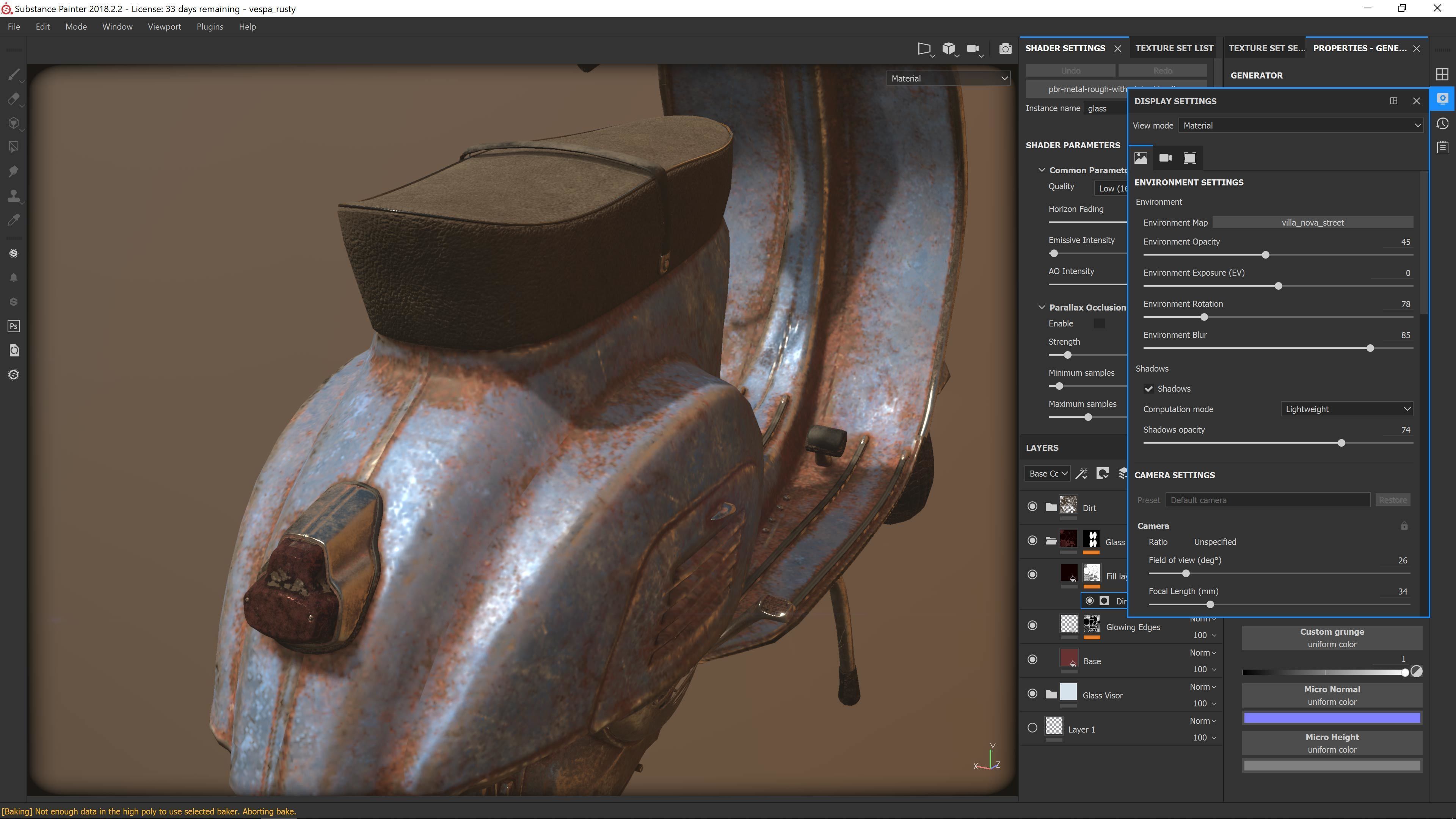Select the Paint brush tool
This screenshot has height=819, width=1456.
[14, 75]
